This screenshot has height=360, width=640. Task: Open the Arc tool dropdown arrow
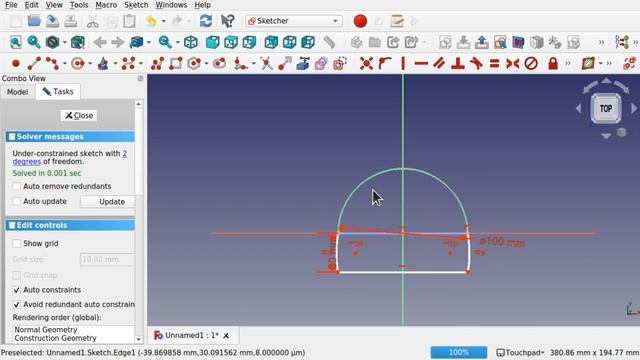pyautogui.click(x=64, y=64)
